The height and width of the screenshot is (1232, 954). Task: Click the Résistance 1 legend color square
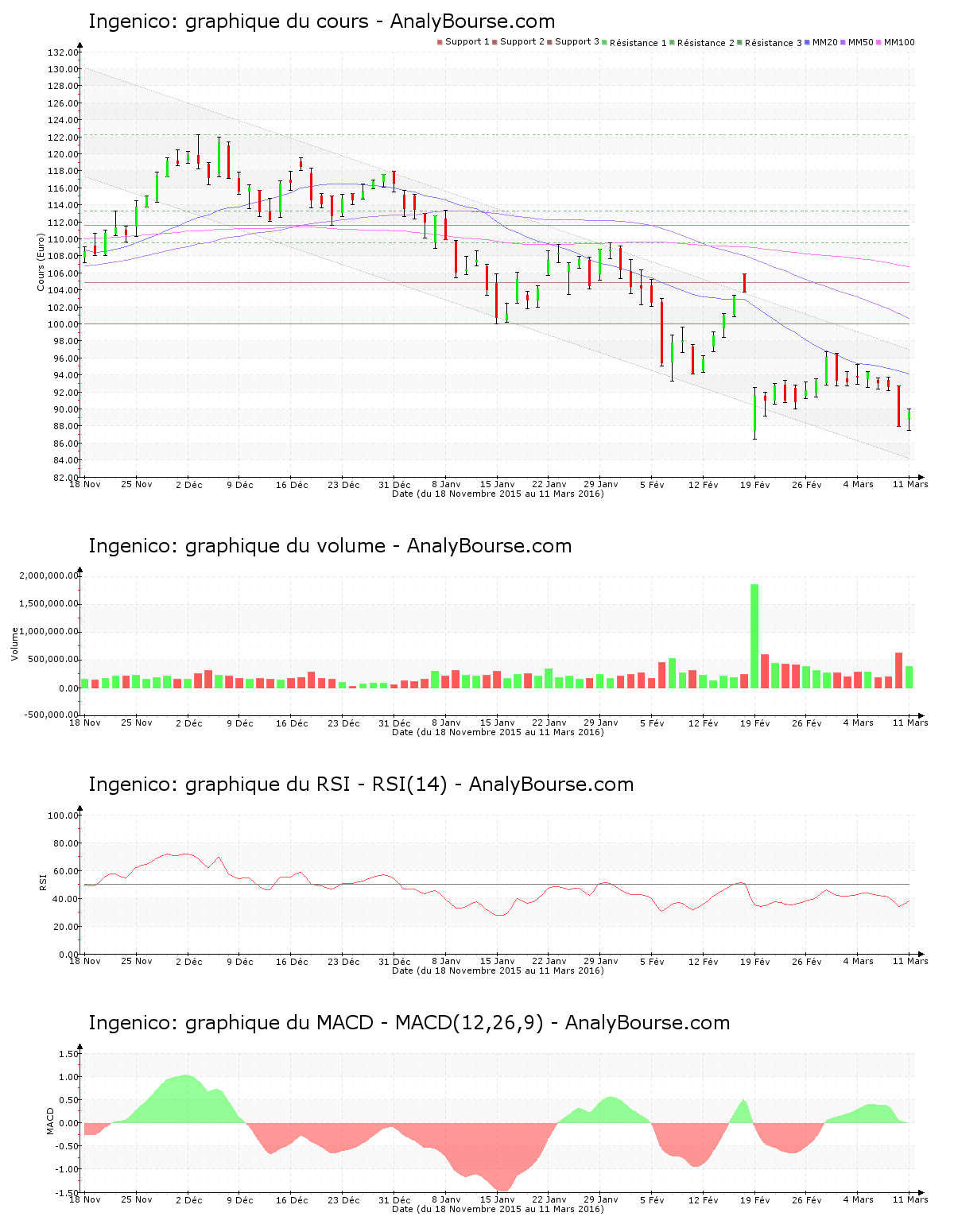pyautogui.click(x=605, y=42)
